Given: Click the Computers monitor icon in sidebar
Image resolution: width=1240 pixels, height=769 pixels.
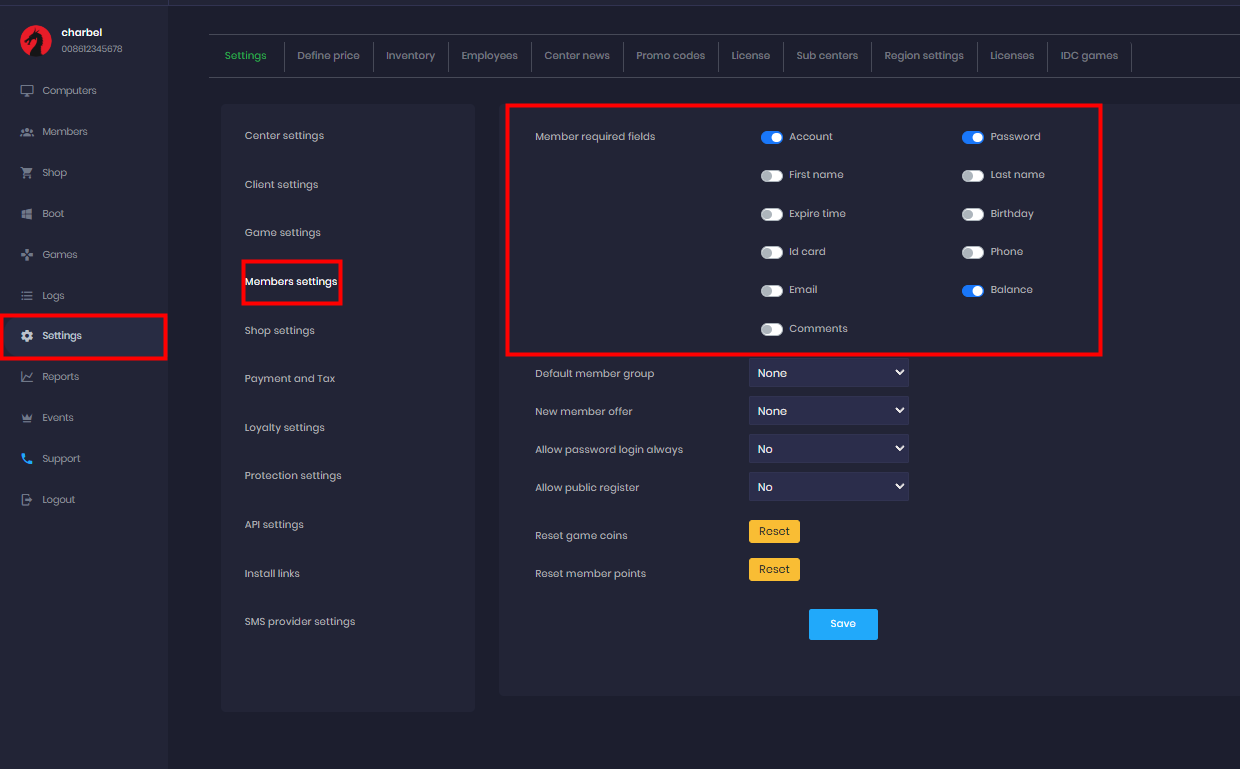Looking at the screenshot, I should click(x=27, y=91).
